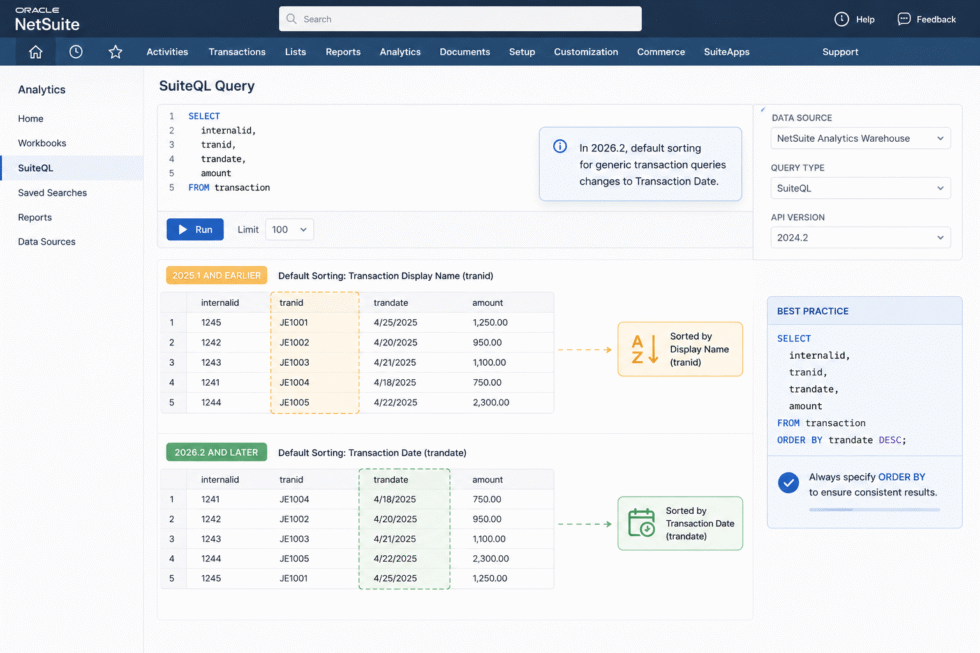The width and height of the screenshot is (980, 653).
Task: Click JE1005 in the lower table
Action: [294, 559]
